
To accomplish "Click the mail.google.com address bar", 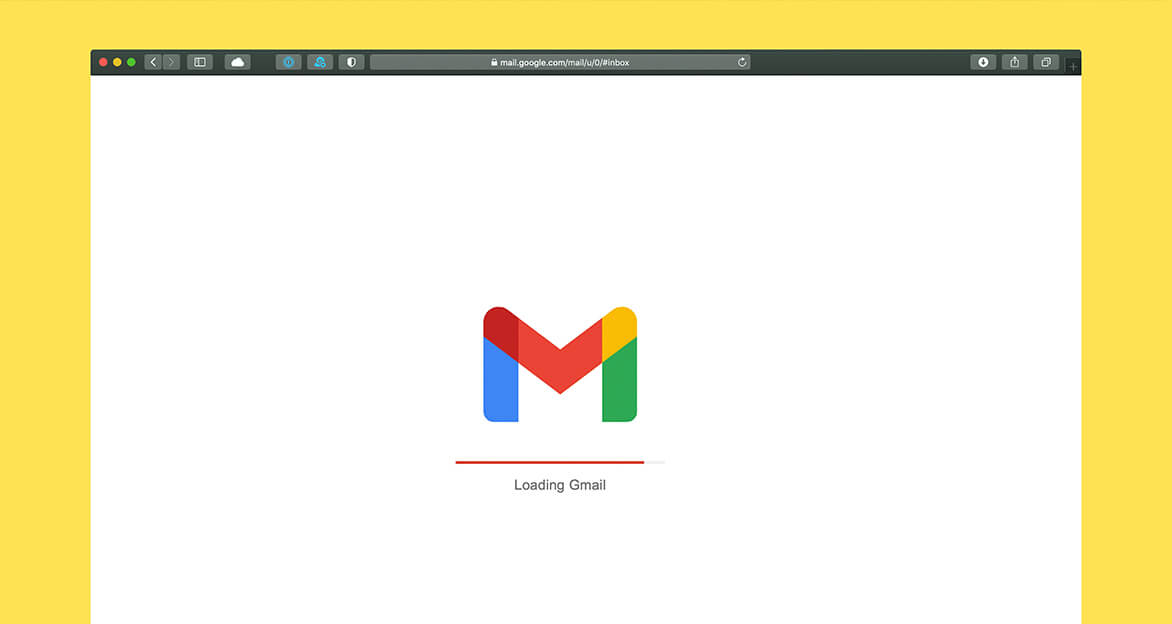I will [x=560, y=62].
